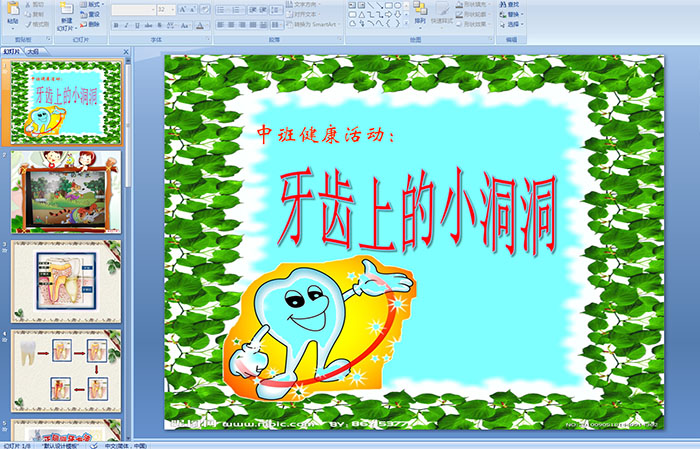Open the Quick Styles (快速样式) gallery

coord(442,16)
